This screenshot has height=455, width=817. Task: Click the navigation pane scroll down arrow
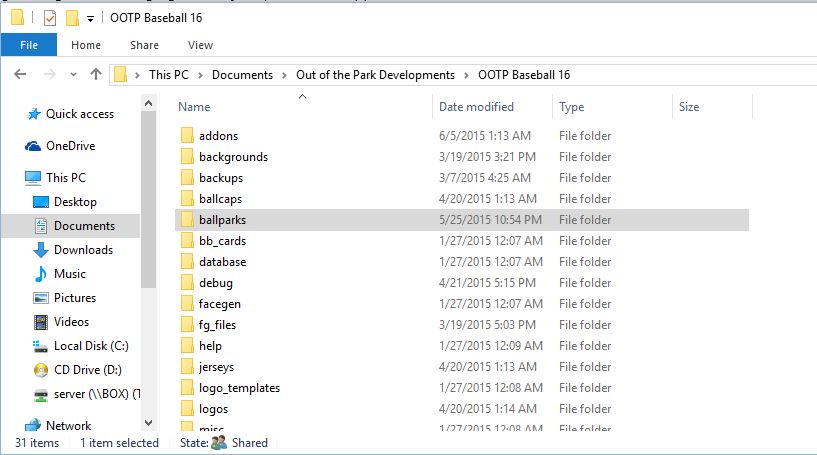(148, 424)
